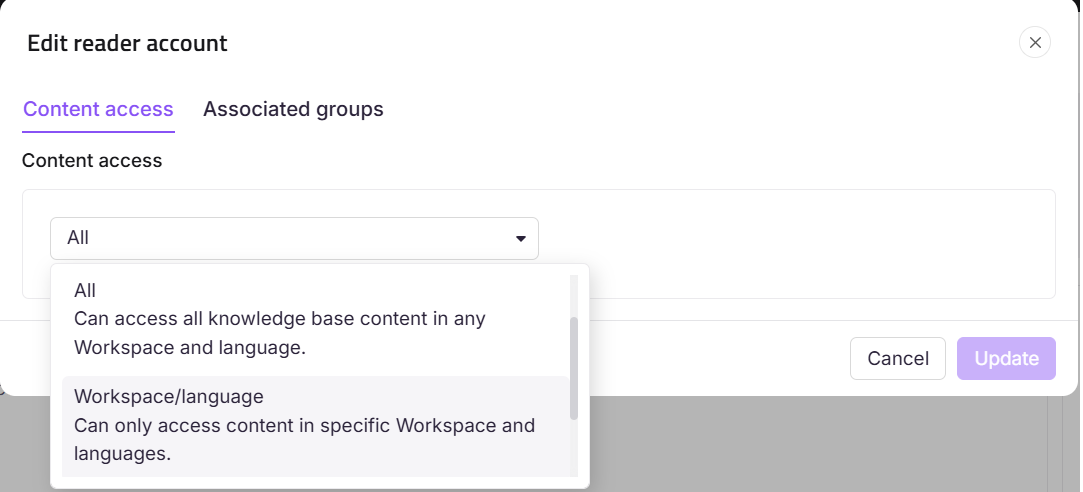Switch to the Associated groups tab
This screenshot has width=1083, height=492.
293,109
